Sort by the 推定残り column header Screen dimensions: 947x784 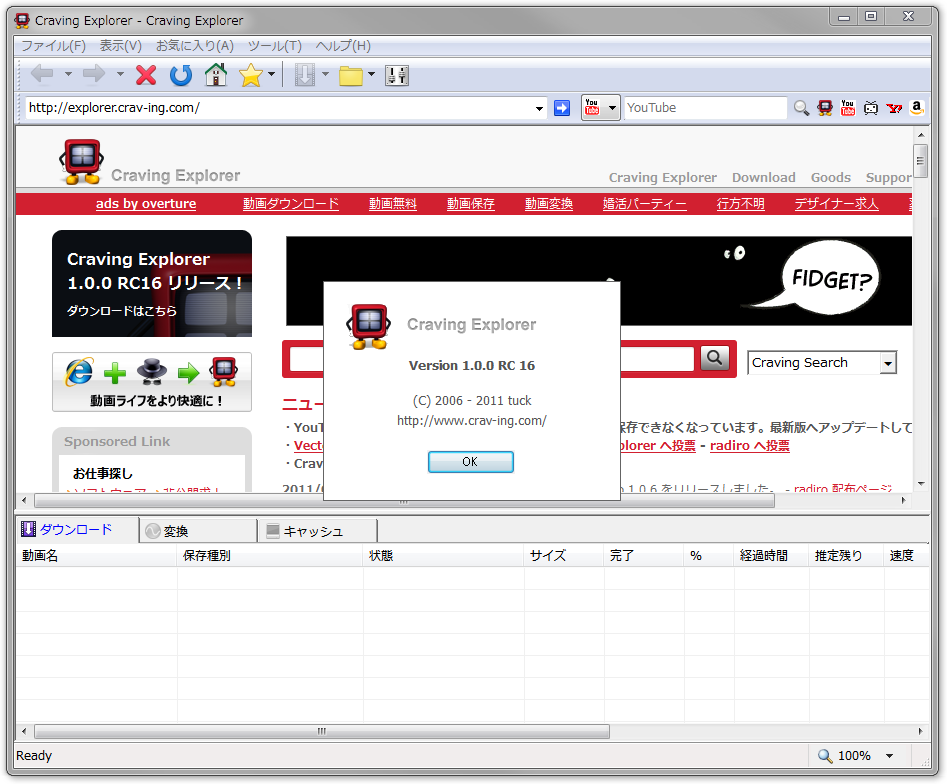pos(846,556)
